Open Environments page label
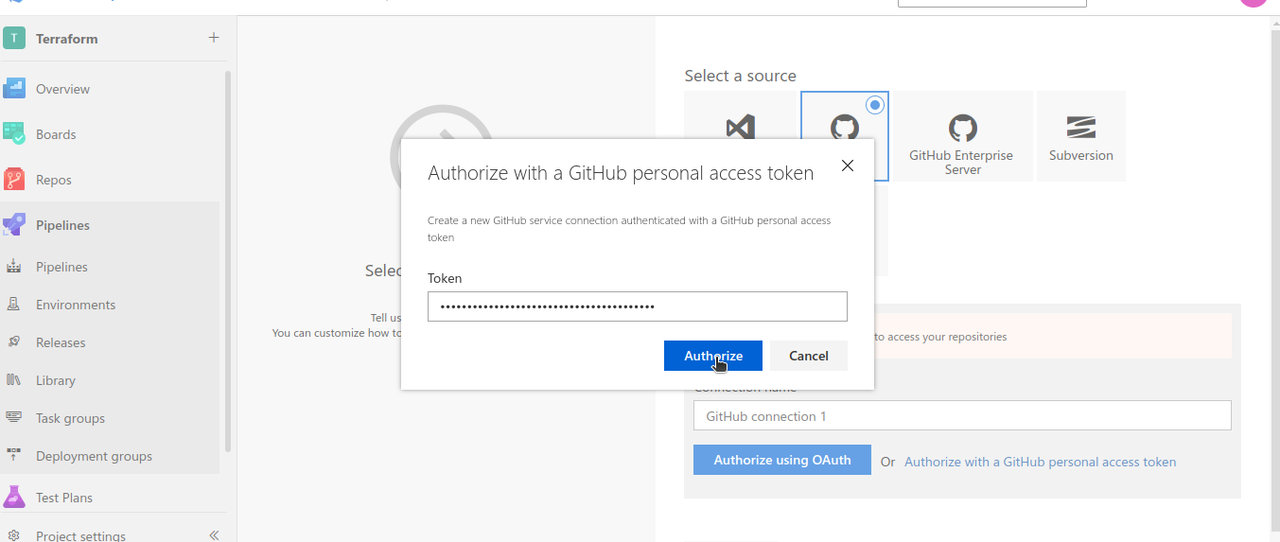The height and width of the screenshot is (542, 1280). pyautogui.click(x=76, y=305)
